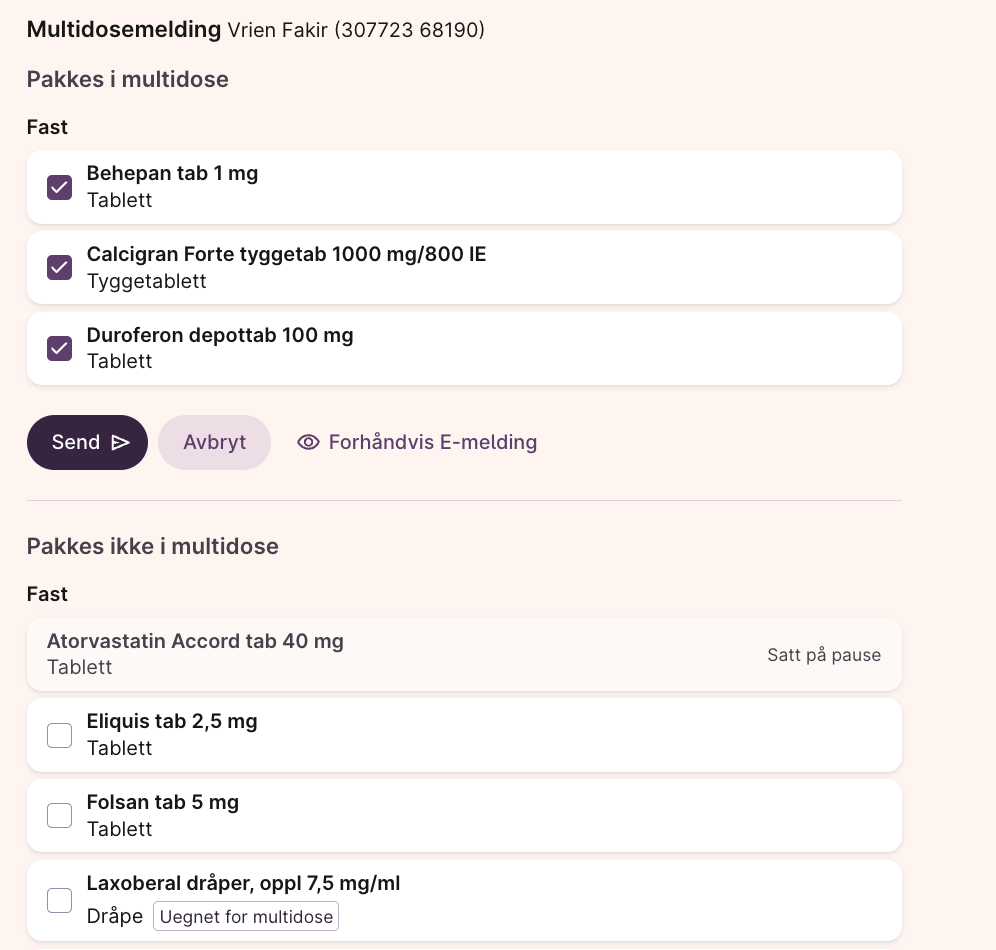The height and width of the screenshot is (950, 996).
Task: Cancel with the Avbryt button
Action: [214, 442]
